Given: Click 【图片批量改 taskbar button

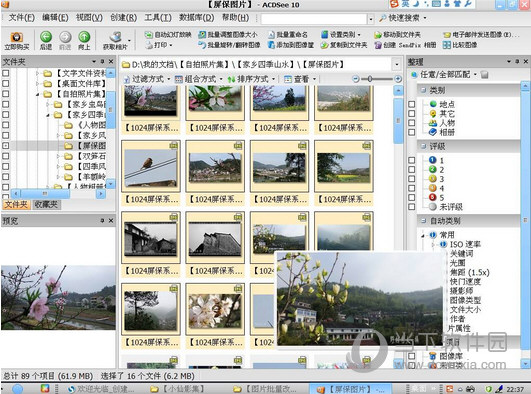Looking at the screenshot, I should point(265,389).
